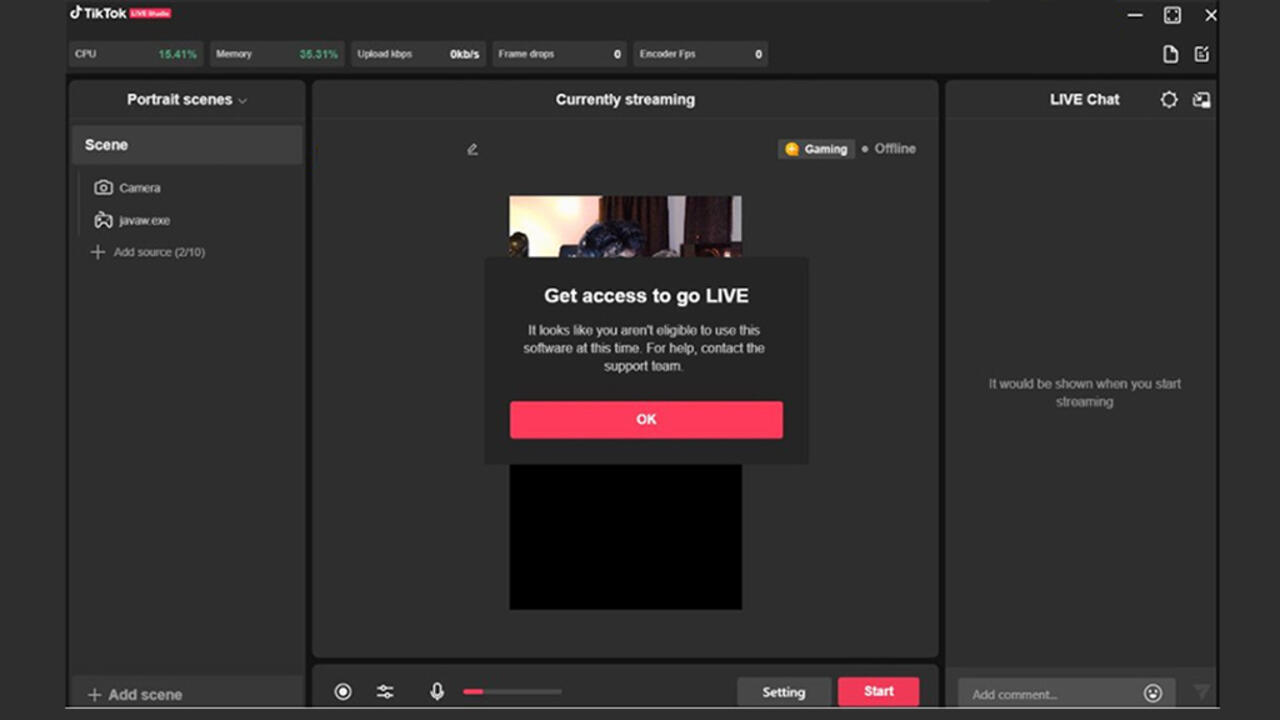
Task: Click Add source (2/10)
Action: click(158, 252)
